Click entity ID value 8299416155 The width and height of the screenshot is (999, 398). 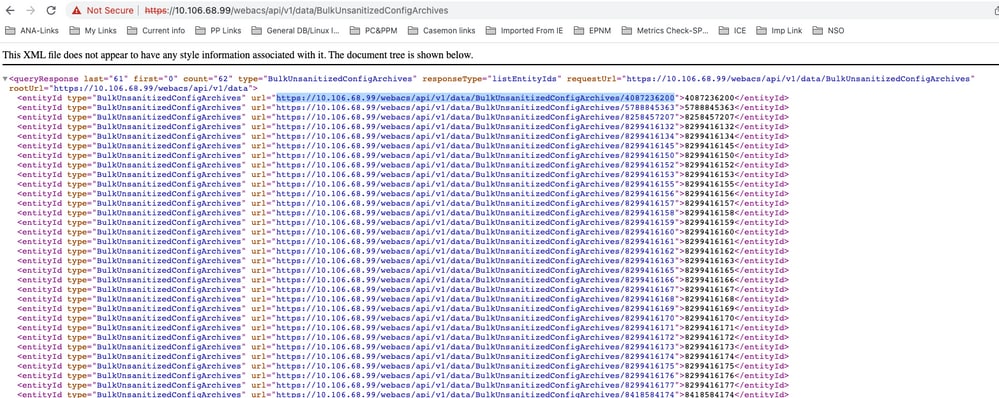[x=709, y=184]
